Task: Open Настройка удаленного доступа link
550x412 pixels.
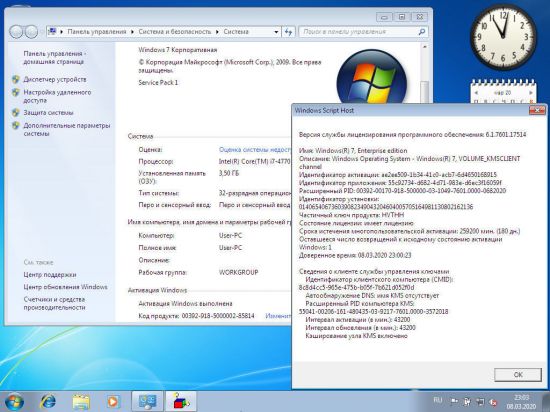Action: click(x=57, y=96)
